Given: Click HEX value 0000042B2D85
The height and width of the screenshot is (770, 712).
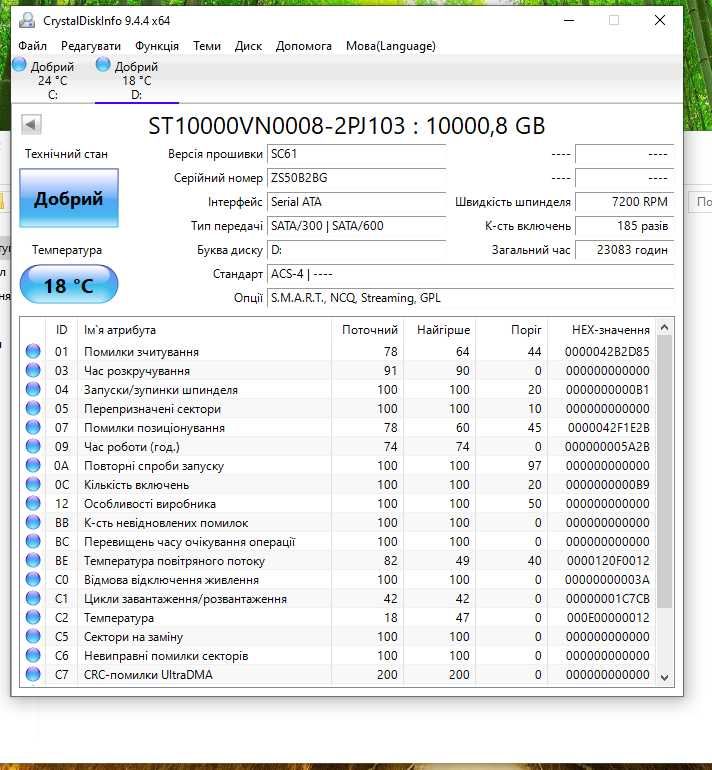Looking at the screenshot, I should pos(607,352).
